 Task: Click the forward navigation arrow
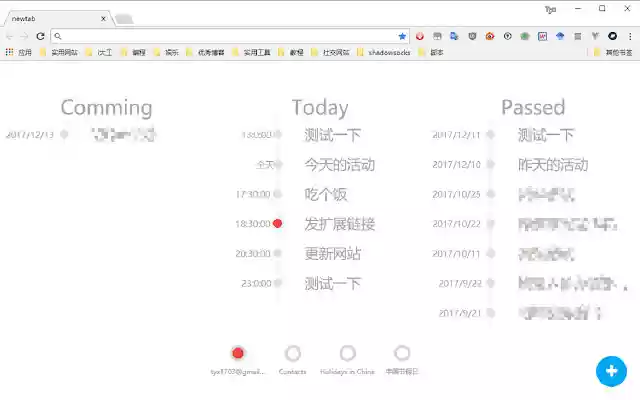click(24, 36)
